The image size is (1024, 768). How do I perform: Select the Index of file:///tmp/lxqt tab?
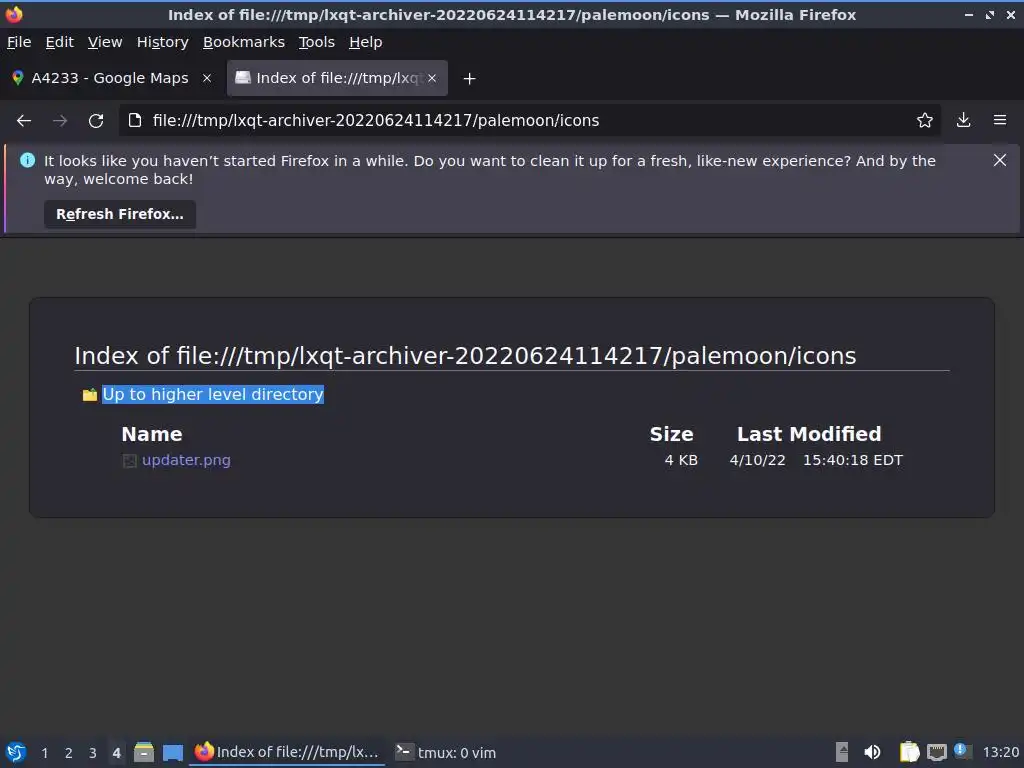pyautogui.click(x=337, y=78)
